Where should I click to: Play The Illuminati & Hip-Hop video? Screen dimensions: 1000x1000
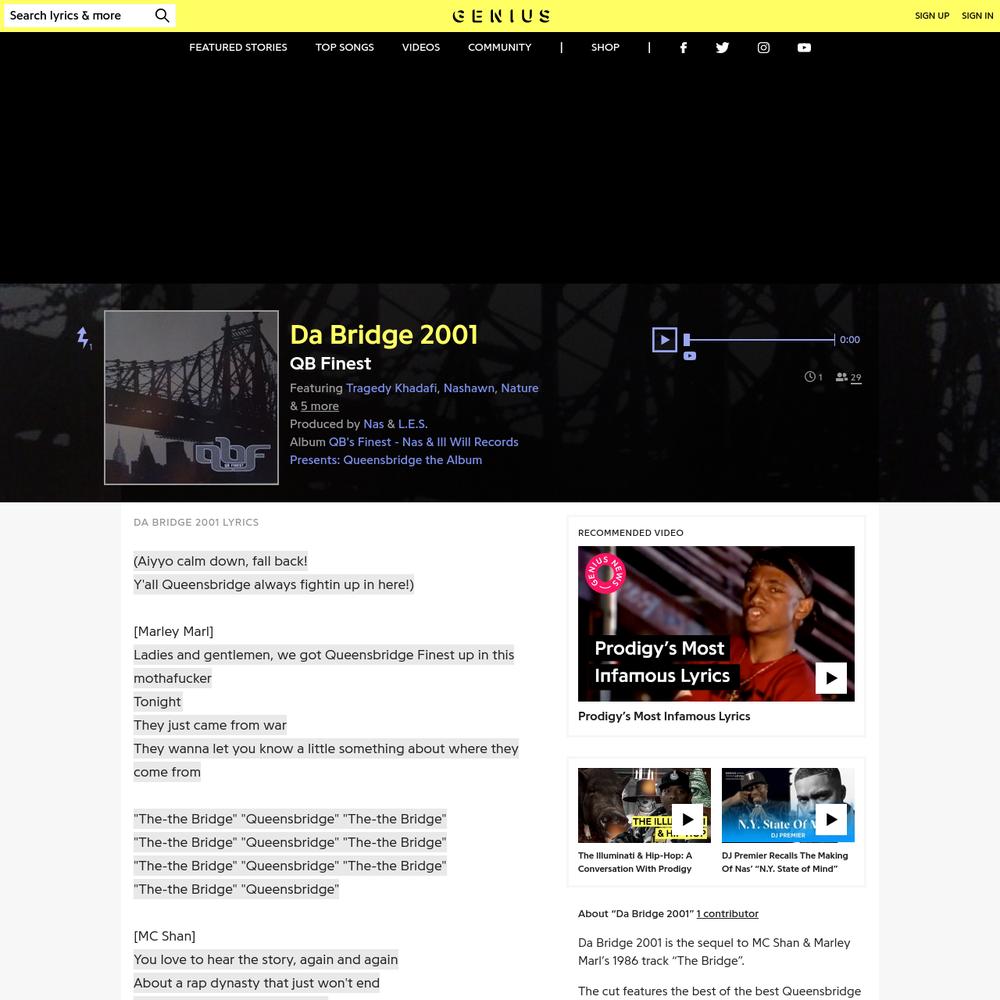688,819
